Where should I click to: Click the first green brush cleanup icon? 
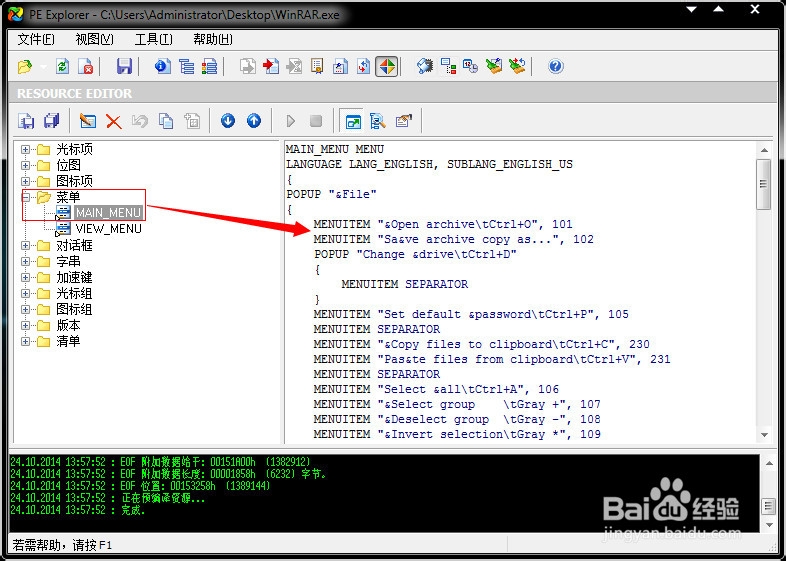click(x=494, y=66)
